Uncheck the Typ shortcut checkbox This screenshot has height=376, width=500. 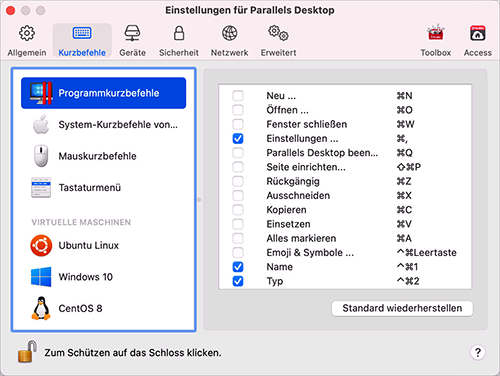point(238,281)
